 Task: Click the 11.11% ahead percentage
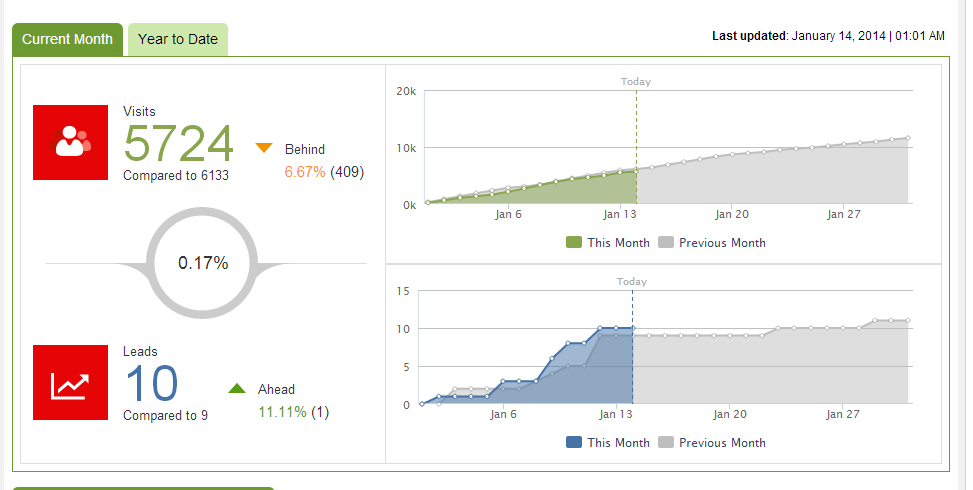(282, 412)
